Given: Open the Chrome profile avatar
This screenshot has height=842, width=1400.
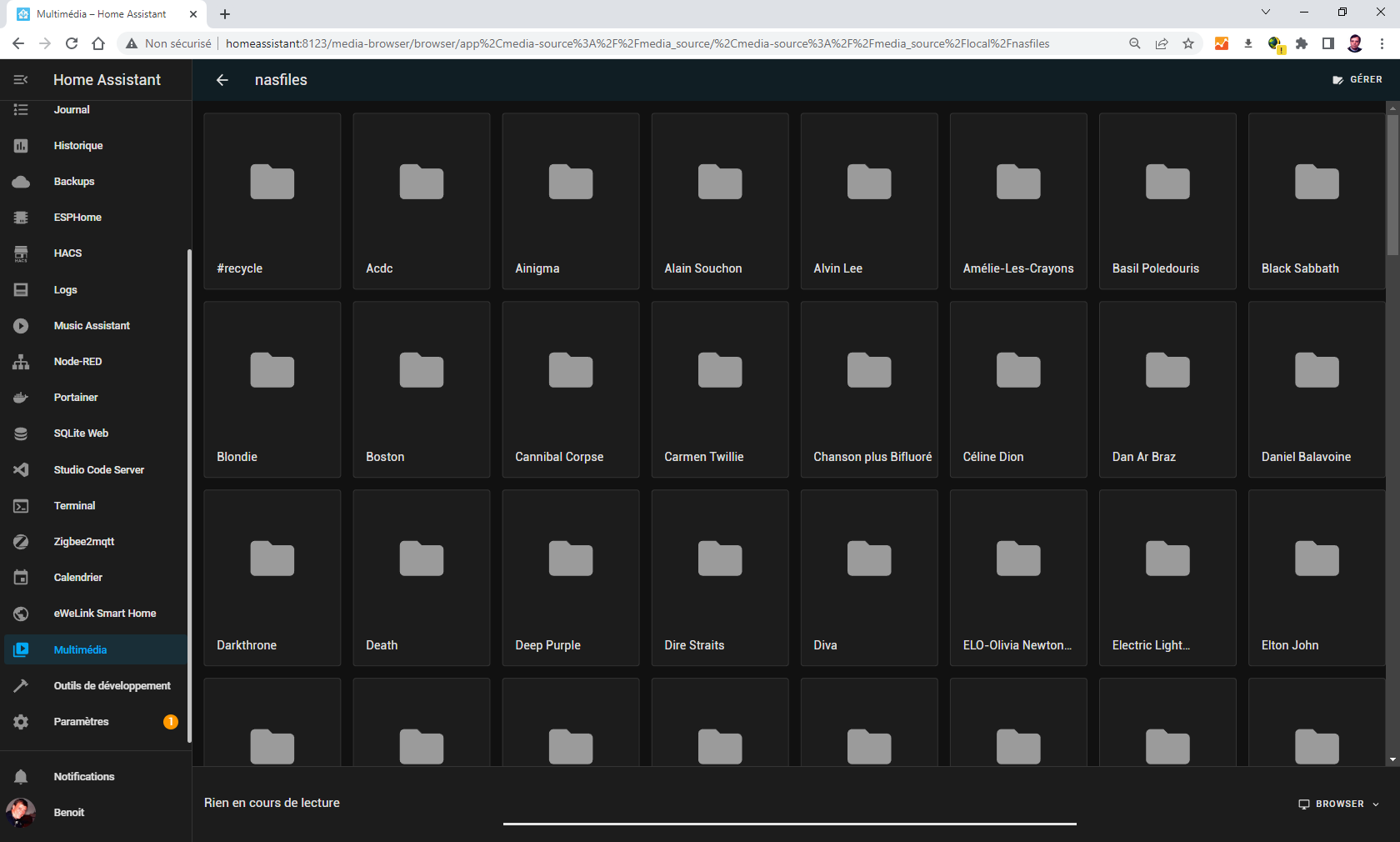Looking at the screenshot, I should tap(1355, 43).
